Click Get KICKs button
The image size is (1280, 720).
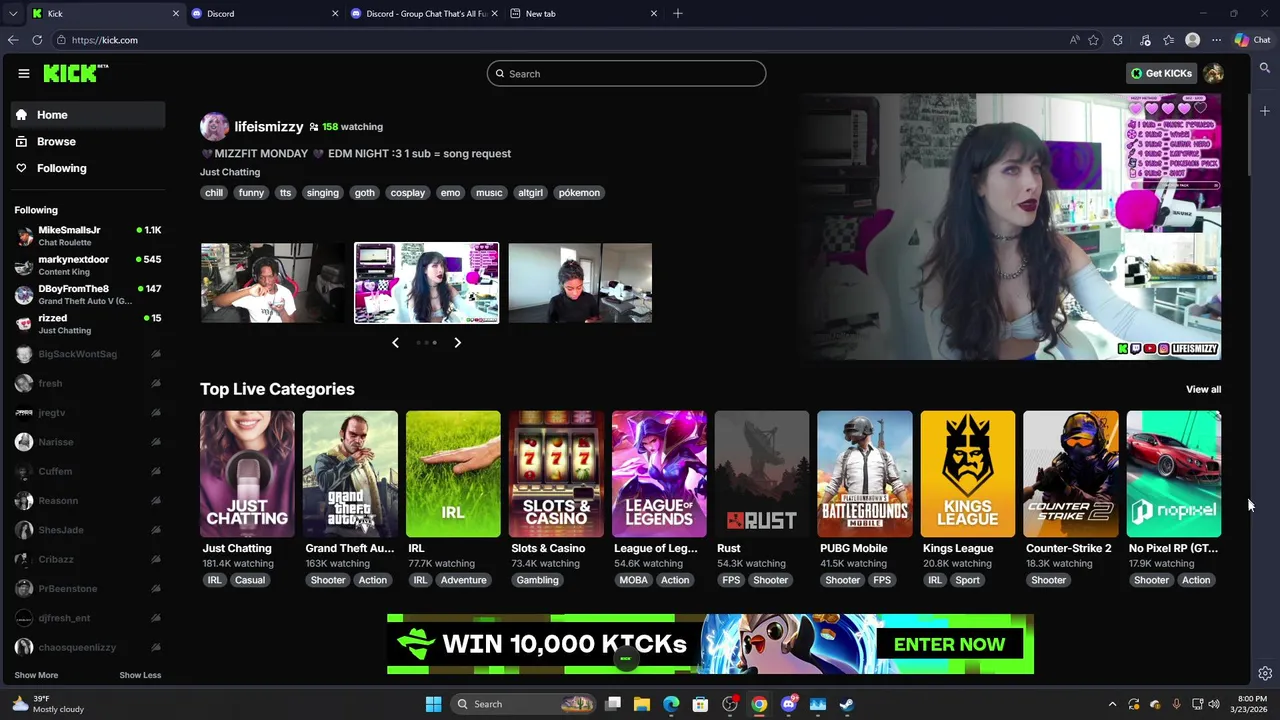click(x=1161, y=73)
